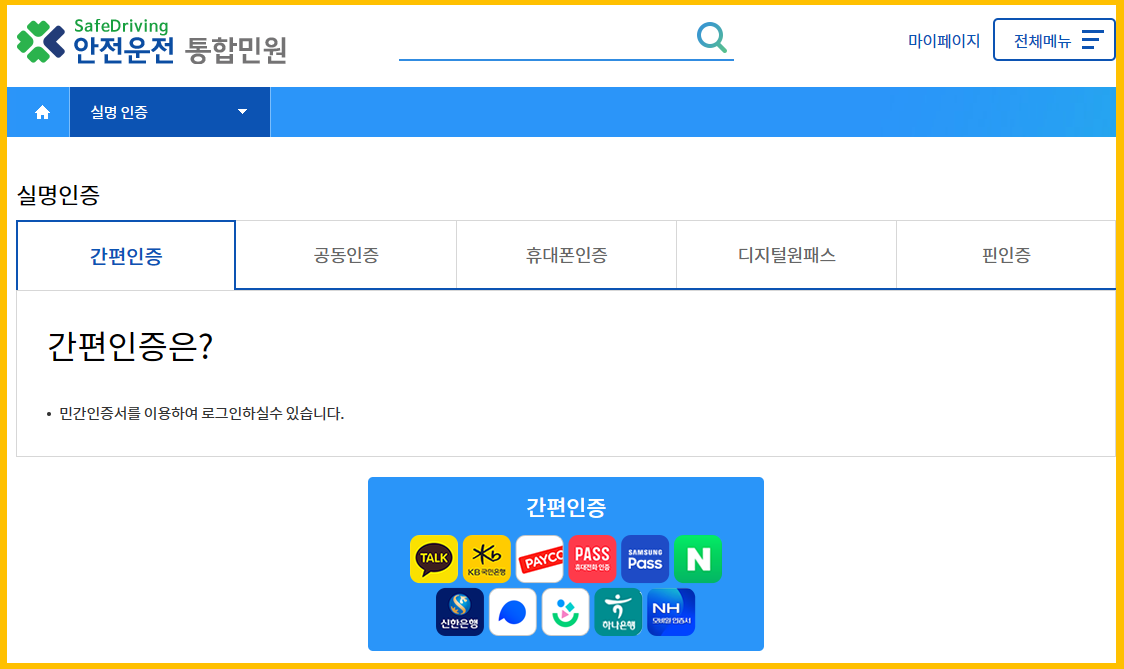Open the 마이페이지 link

pos(943,41)
